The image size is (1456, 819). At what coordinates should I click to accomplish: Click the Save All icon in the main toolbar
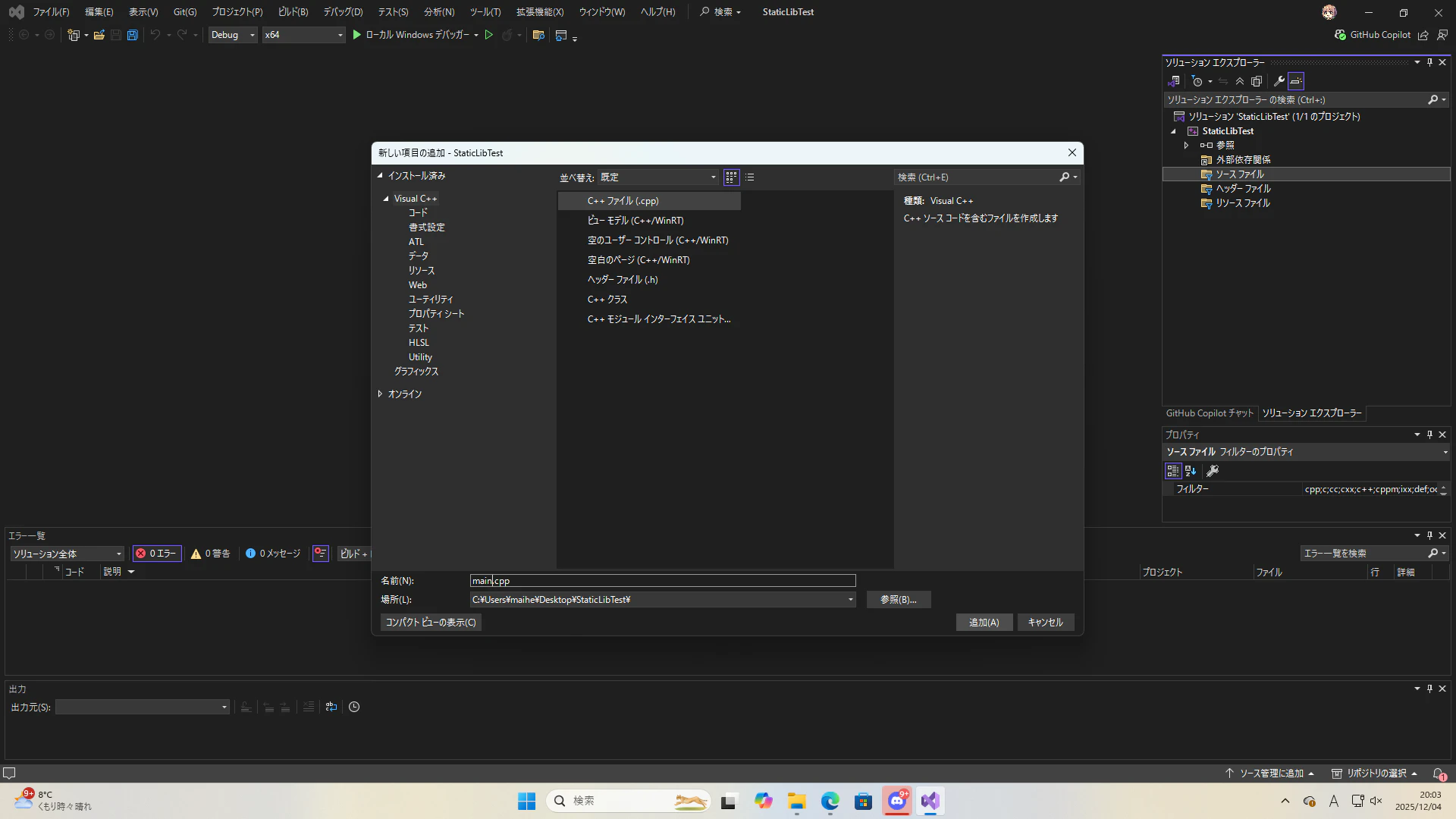click(133, 35)
